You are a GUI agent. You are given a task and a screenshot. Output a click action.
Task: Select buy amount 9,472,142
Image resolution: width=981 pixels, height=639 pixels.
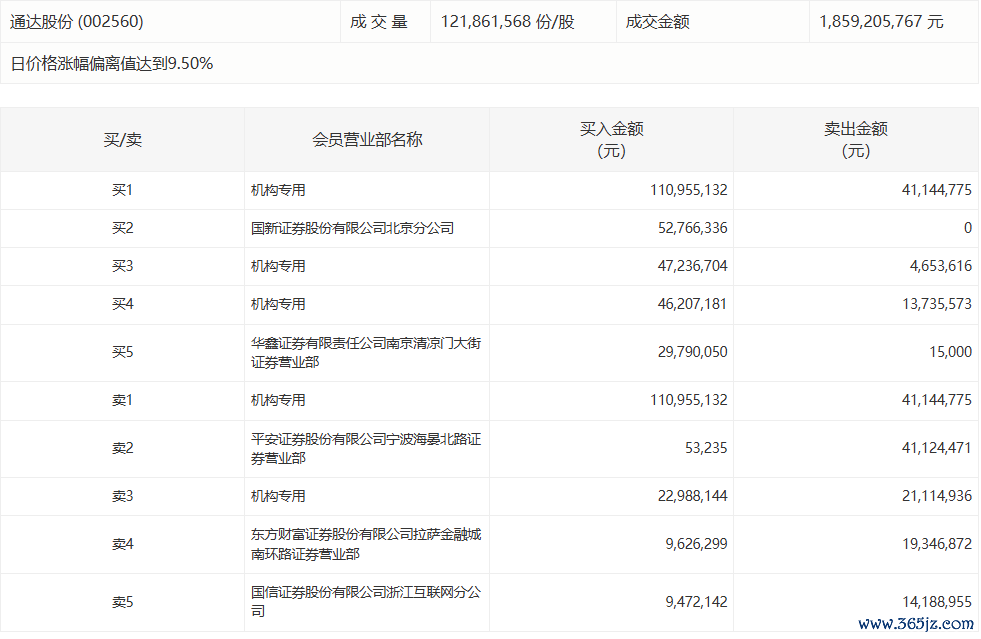coord(696,602)
